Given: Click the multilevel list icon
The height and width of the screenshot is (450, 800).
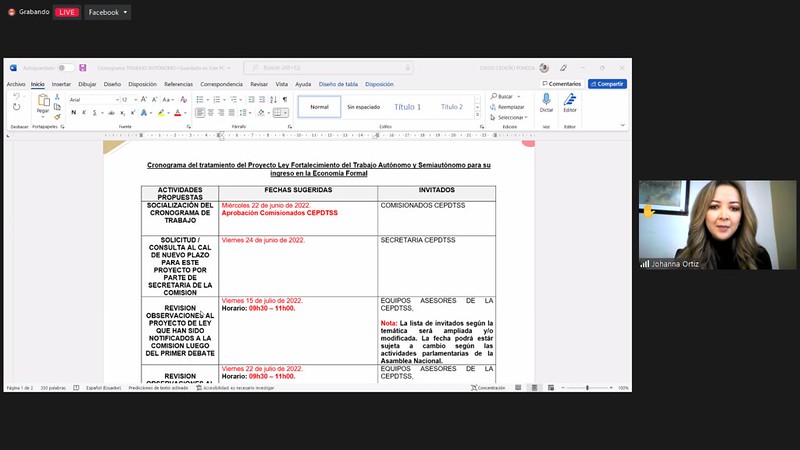Looking at the screenshot, I should point(234,99).
